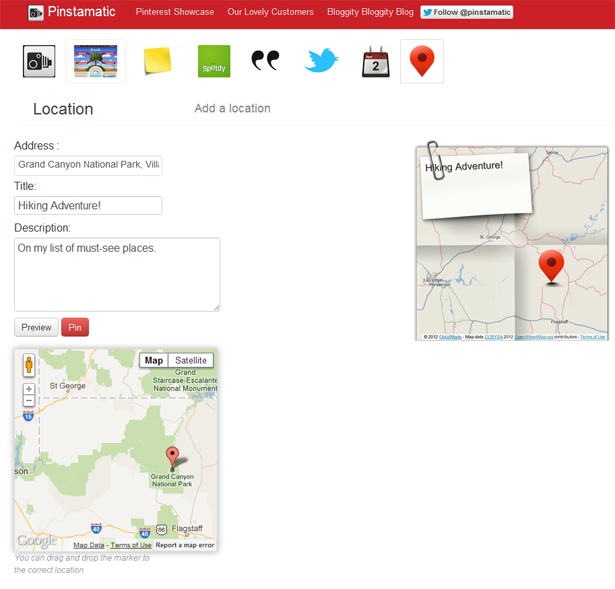
Task: Select the red location marker icon
Action: [x=422, y=61]
